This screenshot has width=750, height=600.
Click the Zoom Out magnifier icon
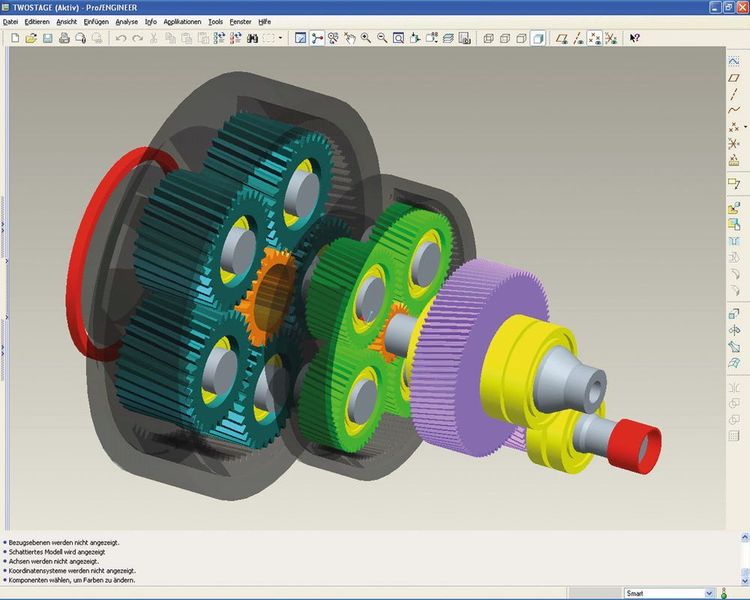coord(382,38)
